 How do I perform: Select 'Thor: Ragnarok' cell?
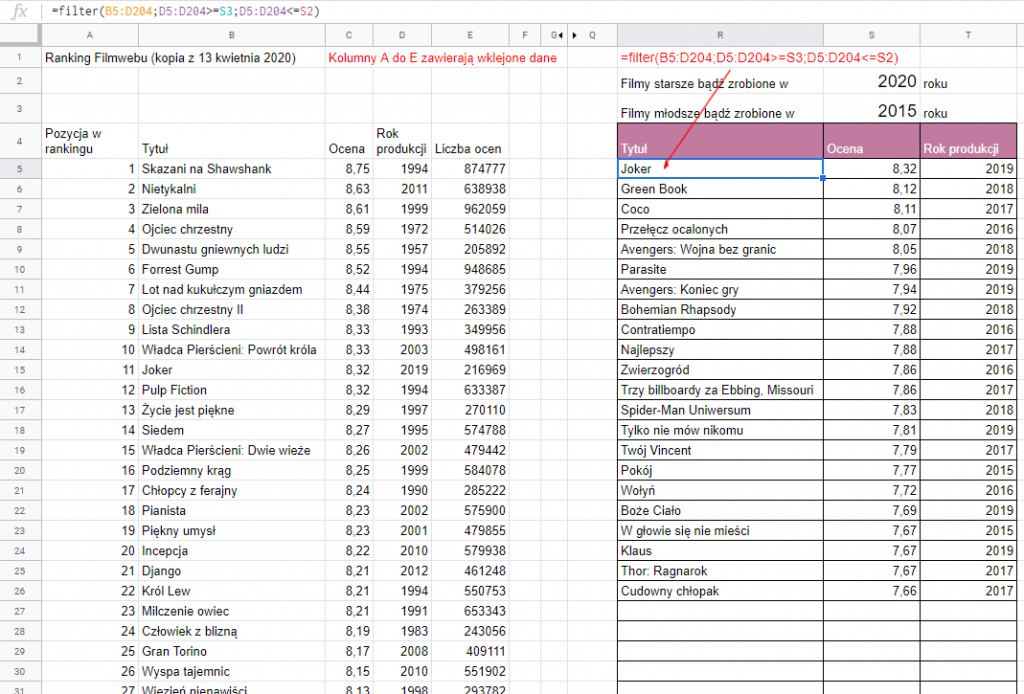click(x=720, y=571)
